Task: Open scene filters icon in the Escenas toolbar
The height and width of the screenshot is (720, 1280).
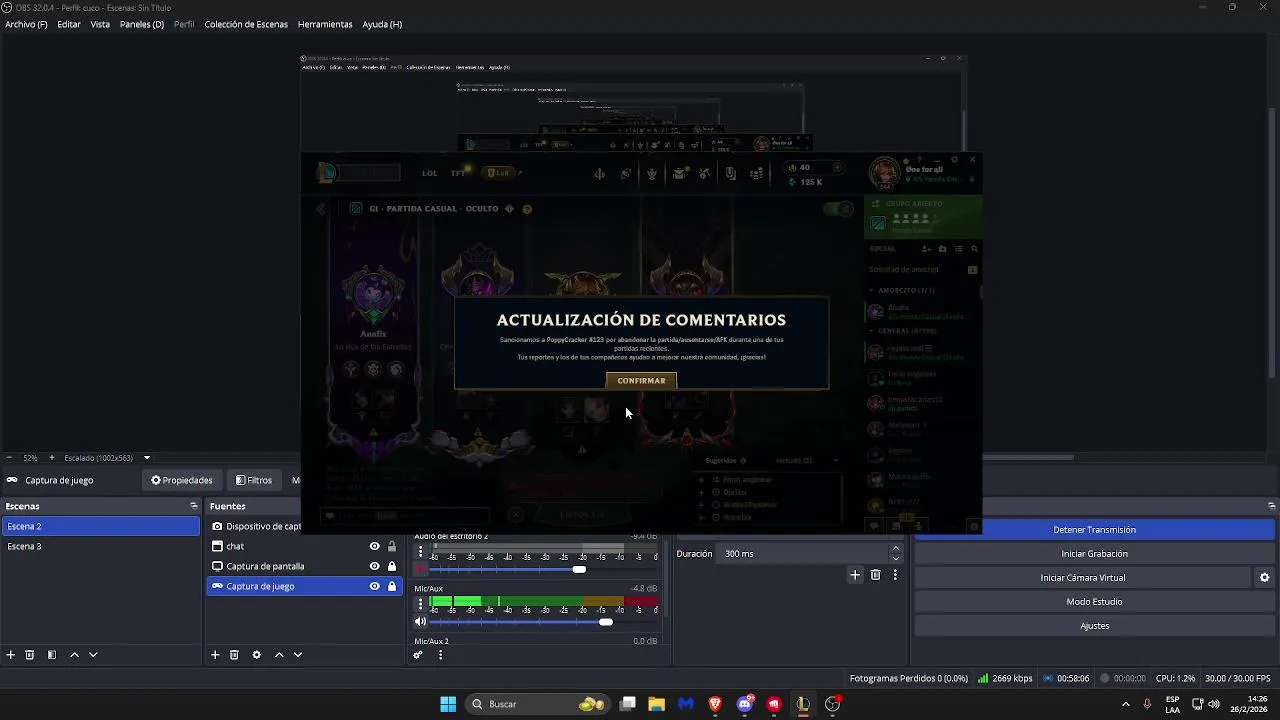Action: (x=52, y=655)
